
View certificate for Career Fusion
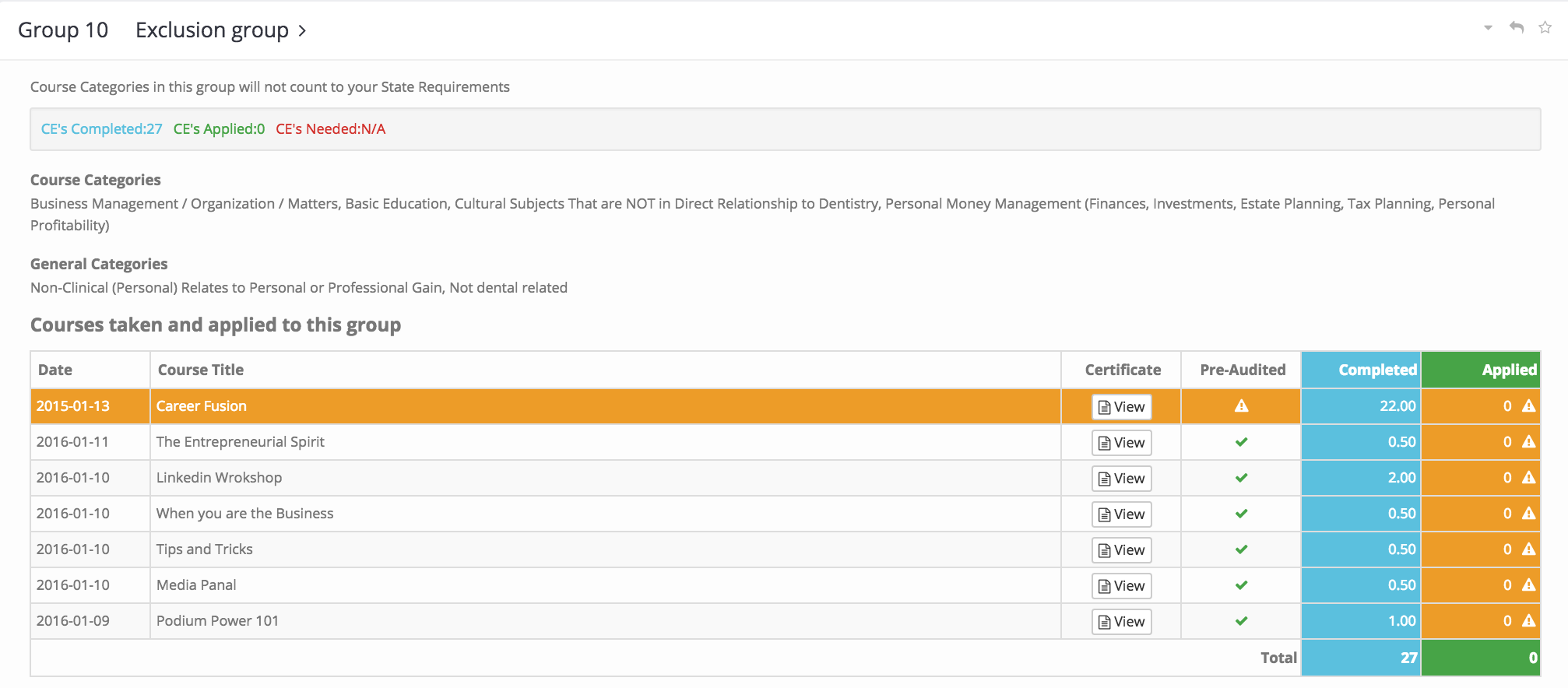(x=1122, y=407)
